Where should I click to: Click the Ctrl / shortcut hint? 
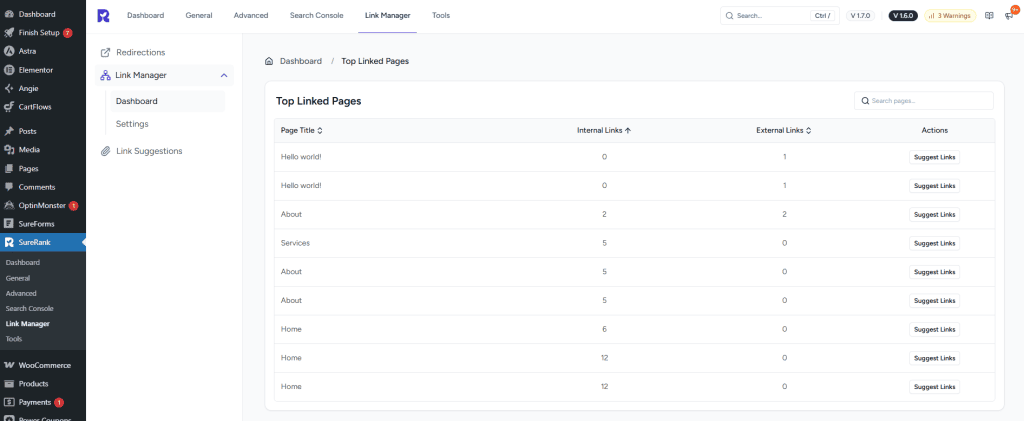point(823,16)
